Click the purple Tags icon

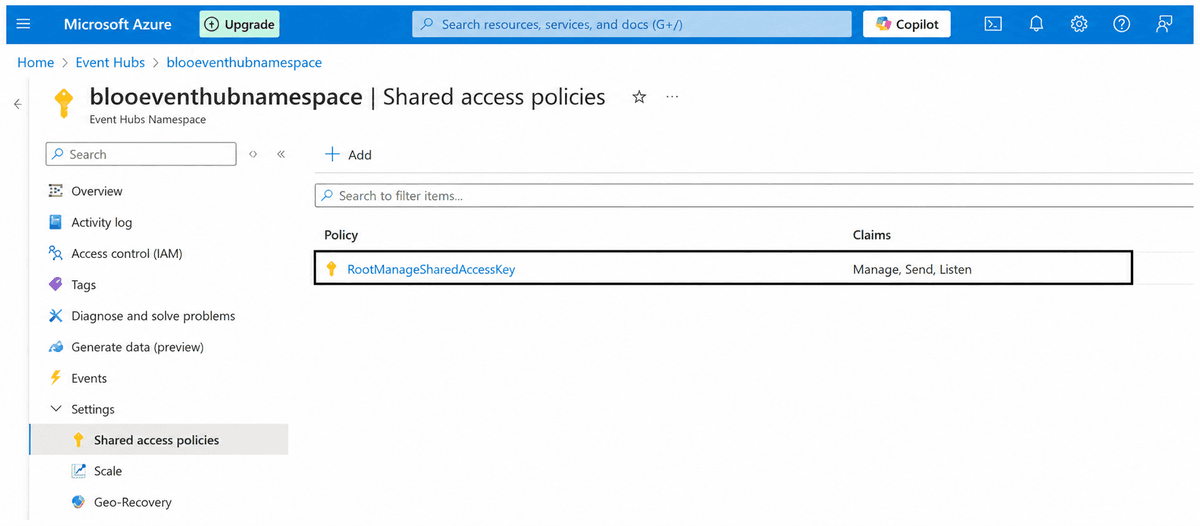pos(55,284)
